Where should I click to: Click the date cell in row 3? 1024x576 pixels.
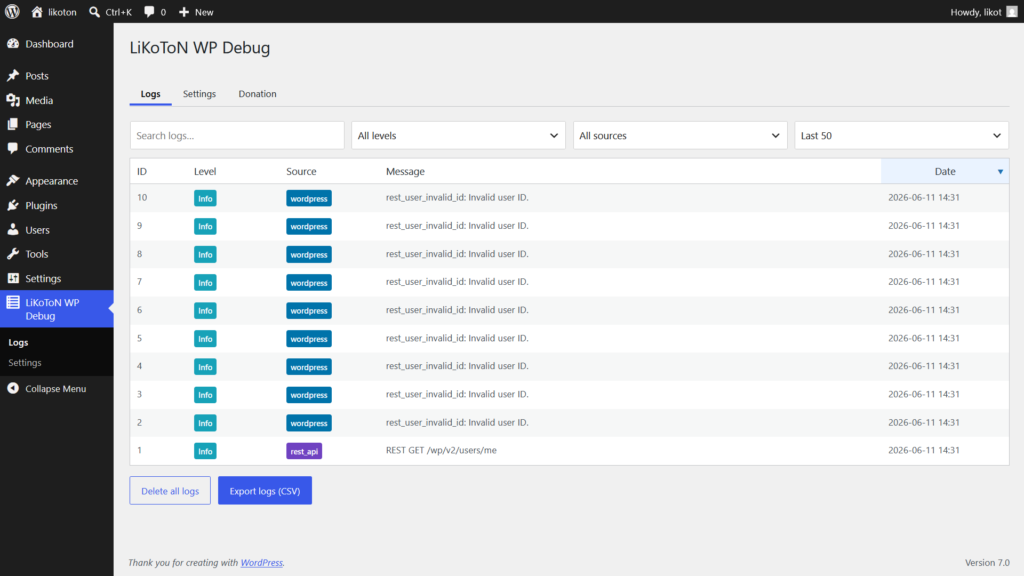click(923, 394)
